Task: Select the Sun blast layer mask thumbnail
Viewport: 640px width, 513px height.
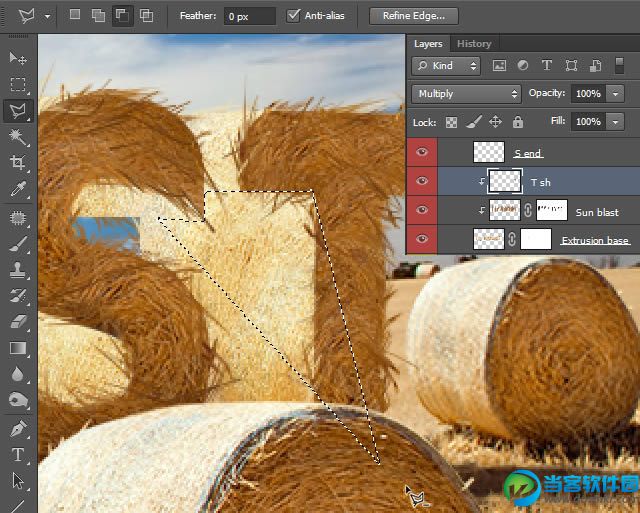Action: [x=551, y=211]
